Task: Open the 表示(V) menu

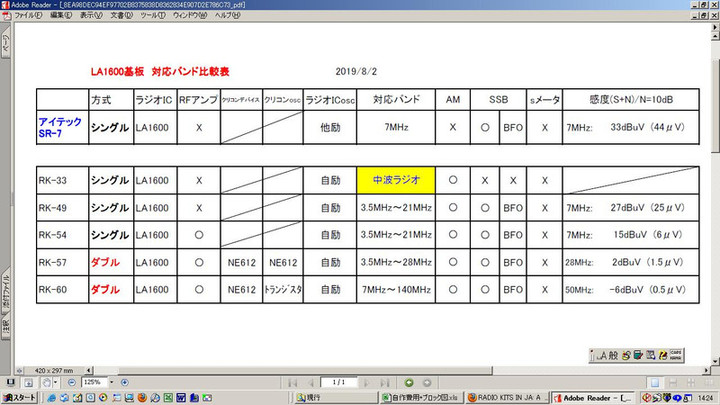Action: pyautogui.click(x=90, y=16)
